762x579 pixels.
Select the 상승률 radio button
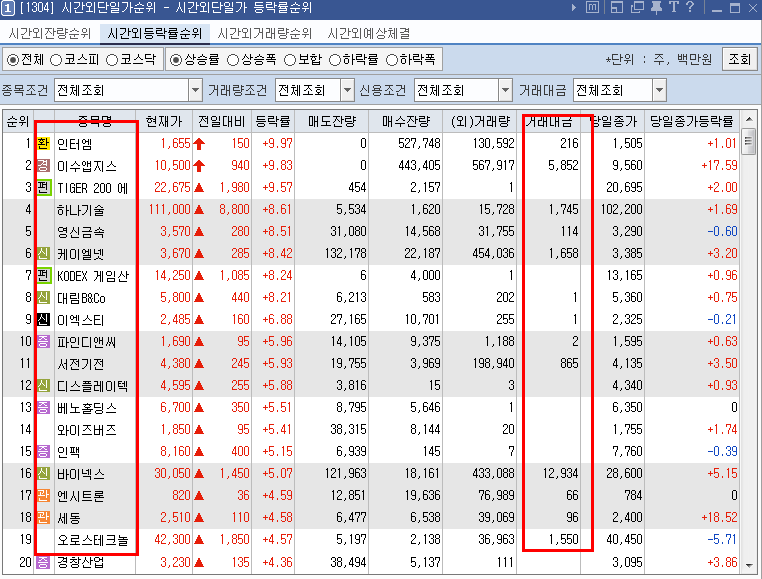(176, 60)
